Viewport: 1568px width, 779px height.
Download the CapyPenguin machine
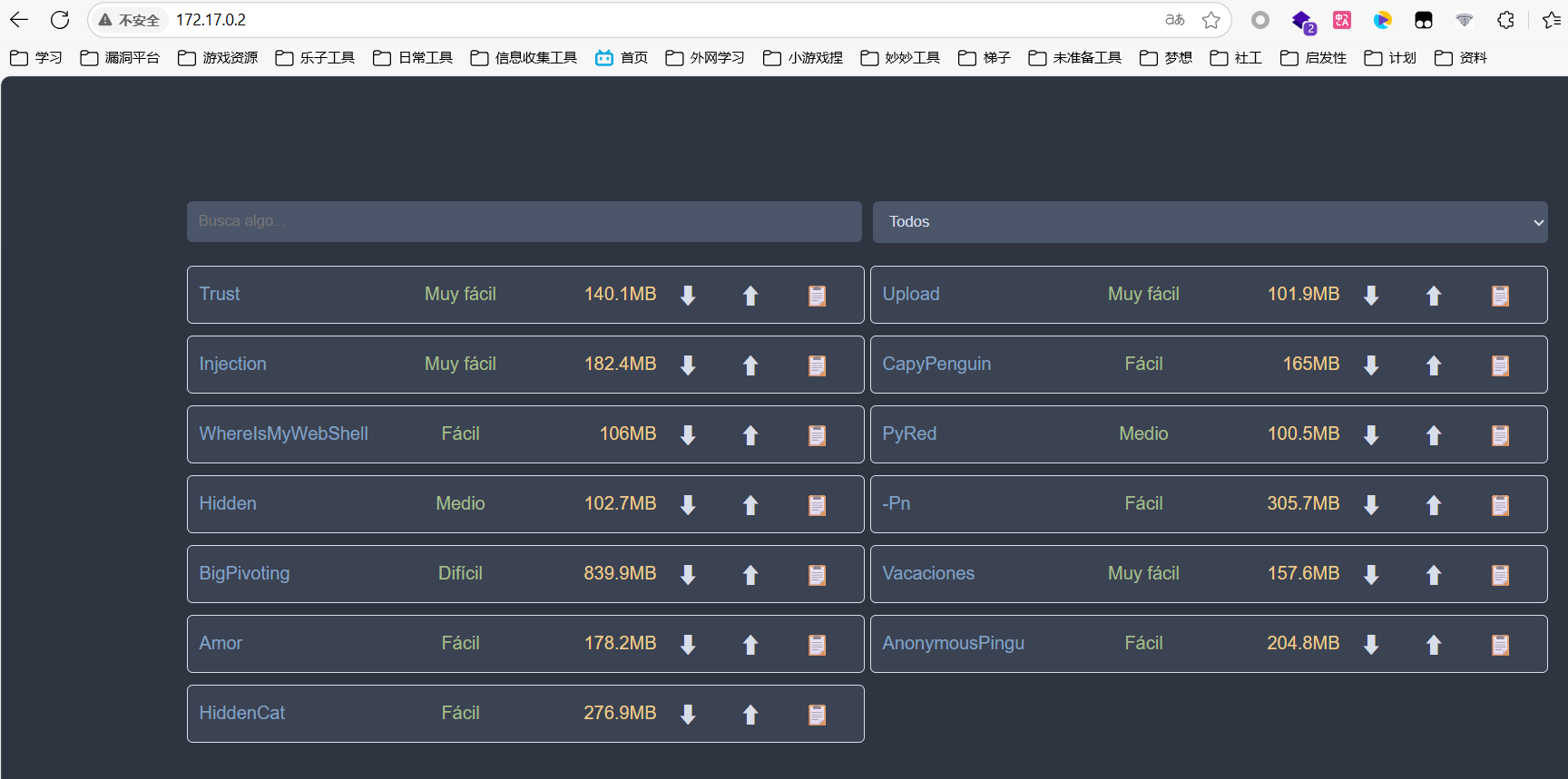[x=1371, y=365]
